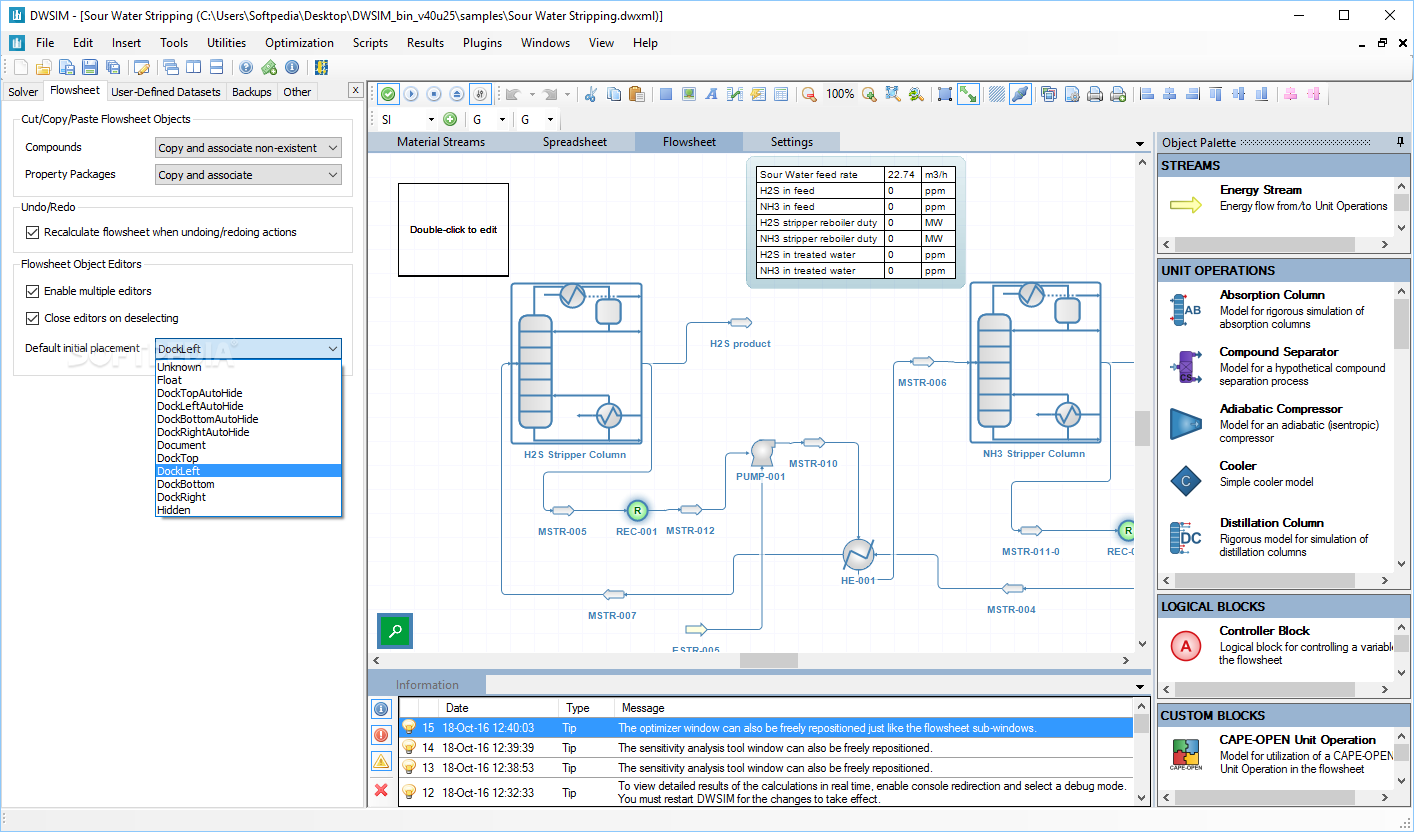Toggle Recalculate flowsheet when undoing/redoing checkbox
This screenshot has height=832, width=1414.
[x=33, y=232]
